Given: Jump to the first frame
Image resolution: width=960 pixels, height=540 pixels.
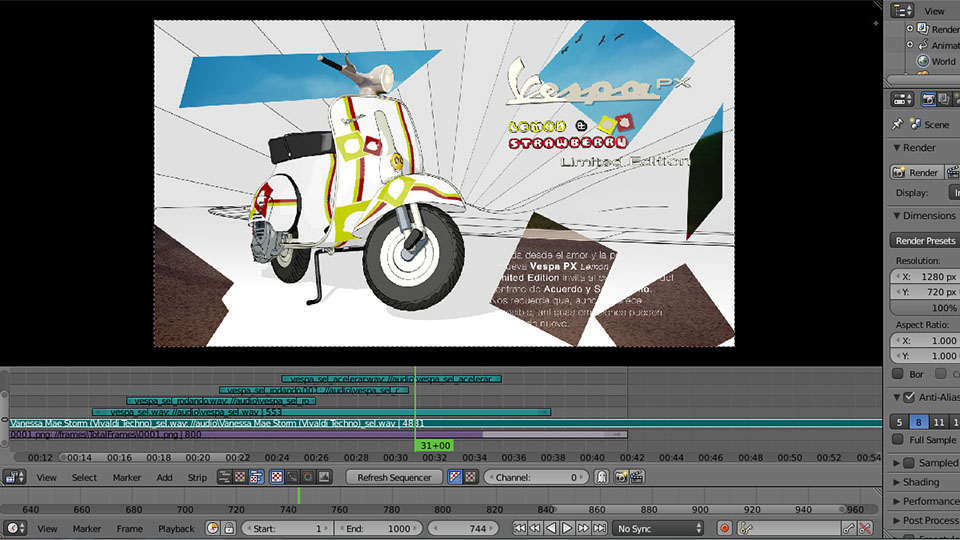Looking at the screenshot, I should pyautogui.click(x=519, y=528).
